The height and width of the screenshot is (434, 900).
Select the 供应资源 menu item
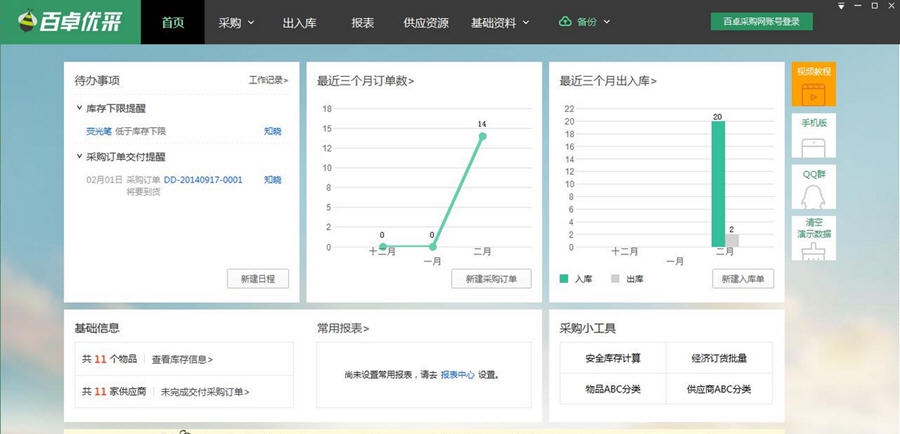(425, 22)
